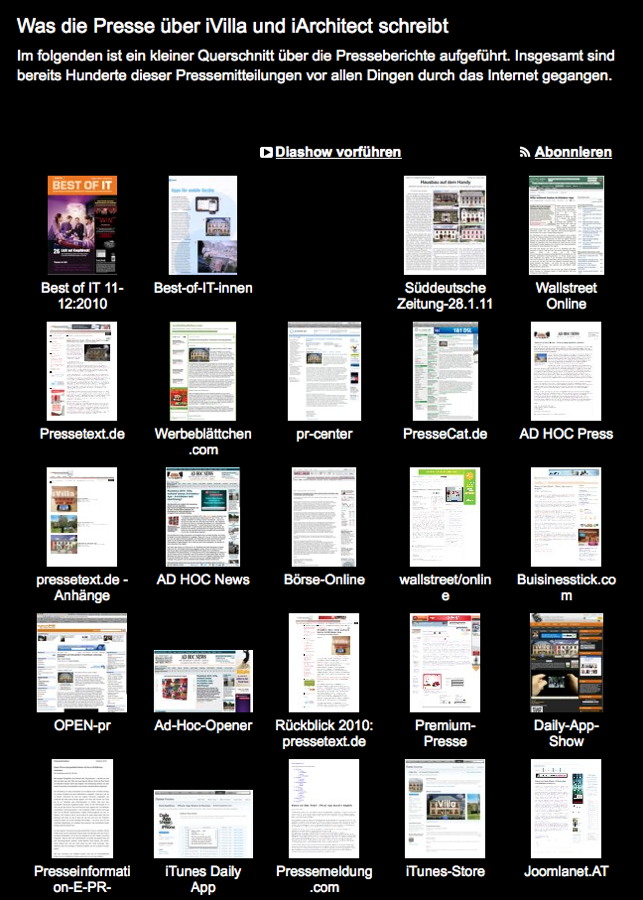Open the pressetext.de - Anhänge thumbnail
The image size is (643, 900).
pos(82,517)
